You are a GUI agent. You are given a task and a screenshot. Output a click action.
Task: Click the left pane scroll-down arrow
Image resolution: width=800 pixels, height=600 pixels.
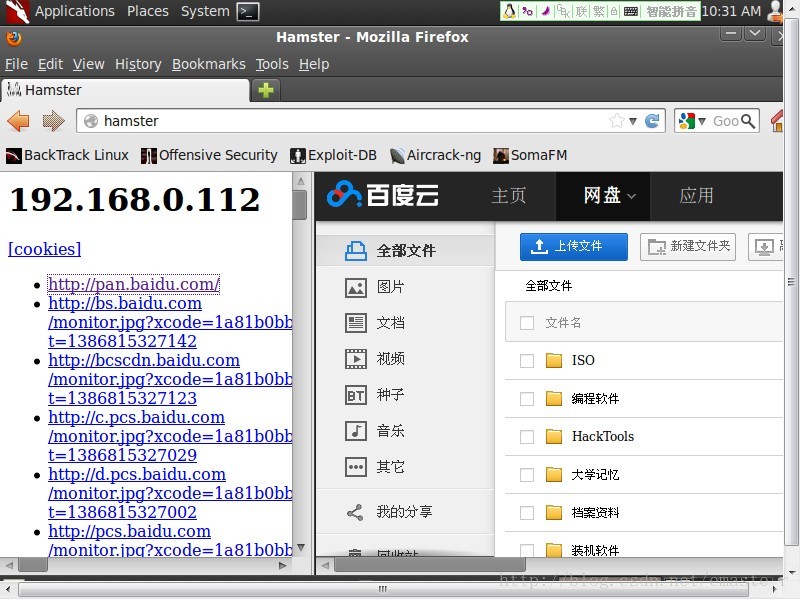[301, 548]
